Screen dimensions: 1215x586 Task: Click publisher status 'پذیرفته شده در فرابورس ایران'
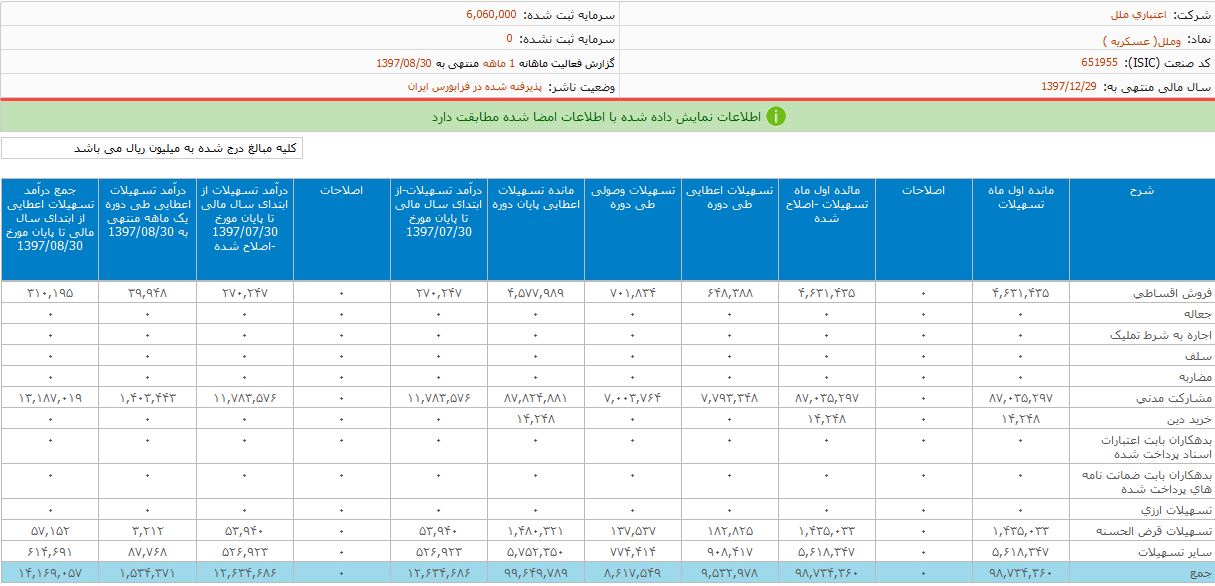(471, 87)
